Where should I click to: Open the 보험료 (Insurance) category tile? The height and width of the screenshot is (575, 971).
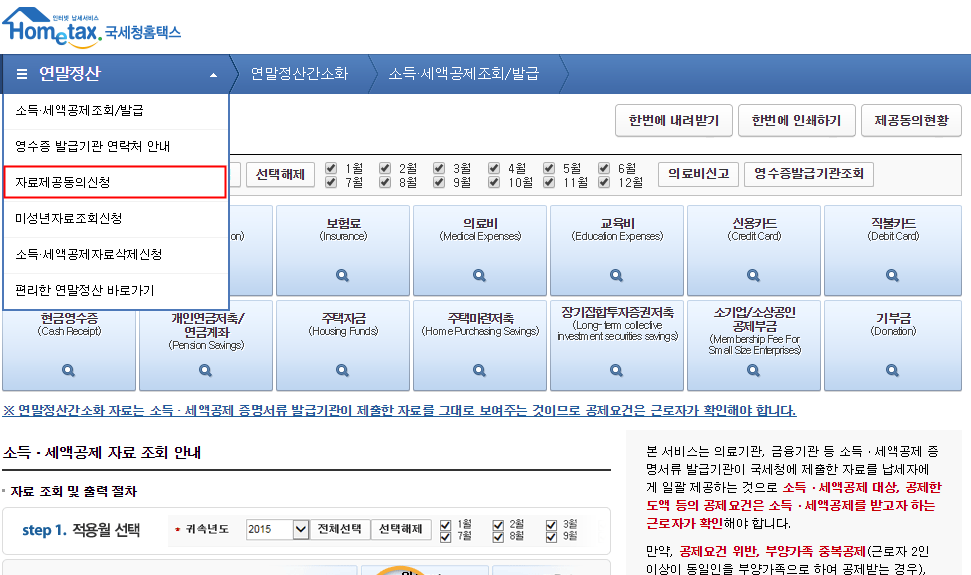pyautogui.click(x=343, y=251)
